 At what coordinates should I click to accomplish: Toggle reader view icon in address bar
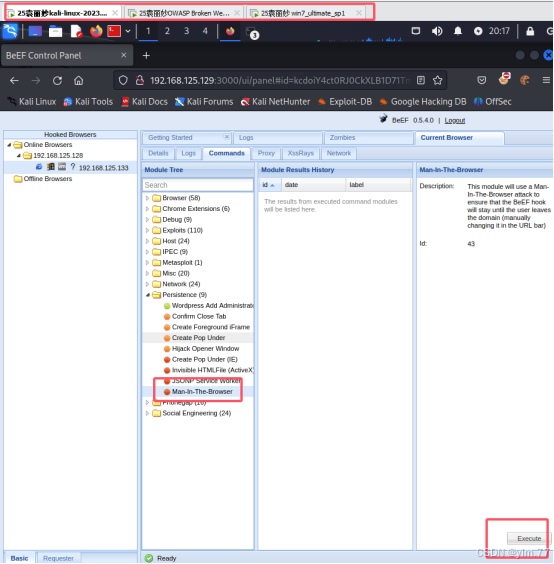[x=421, y=80]
